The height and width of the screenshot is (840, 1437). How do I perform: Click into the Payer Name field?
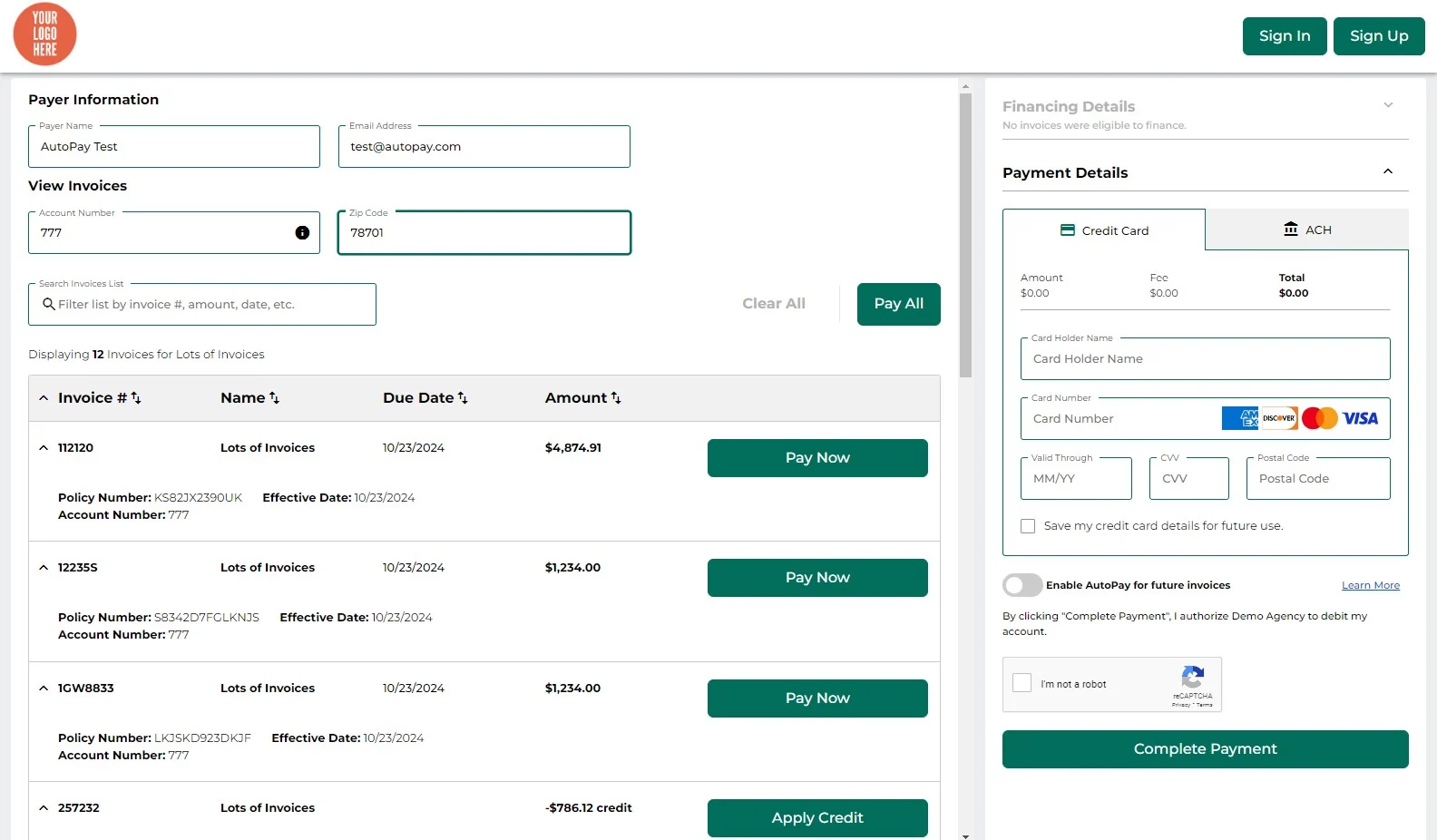click(x=174, y=146)
